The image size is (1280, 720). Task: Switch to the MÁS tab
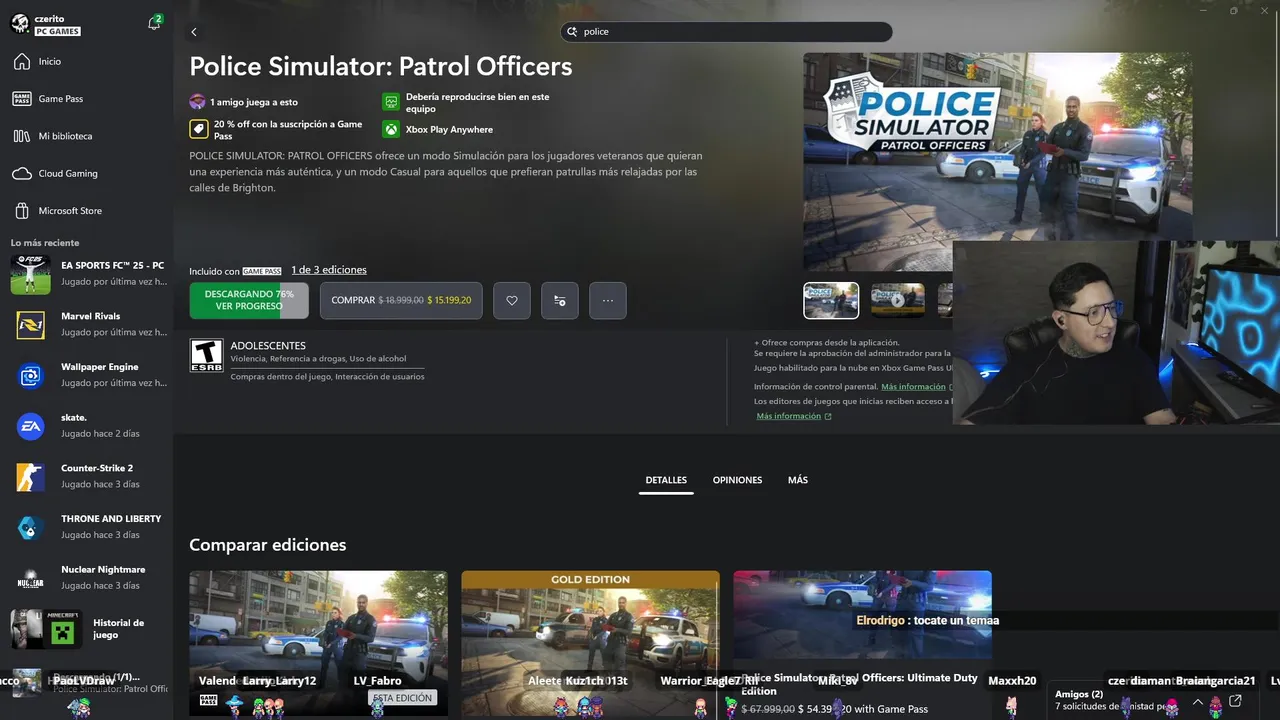(x=798, y=480)
